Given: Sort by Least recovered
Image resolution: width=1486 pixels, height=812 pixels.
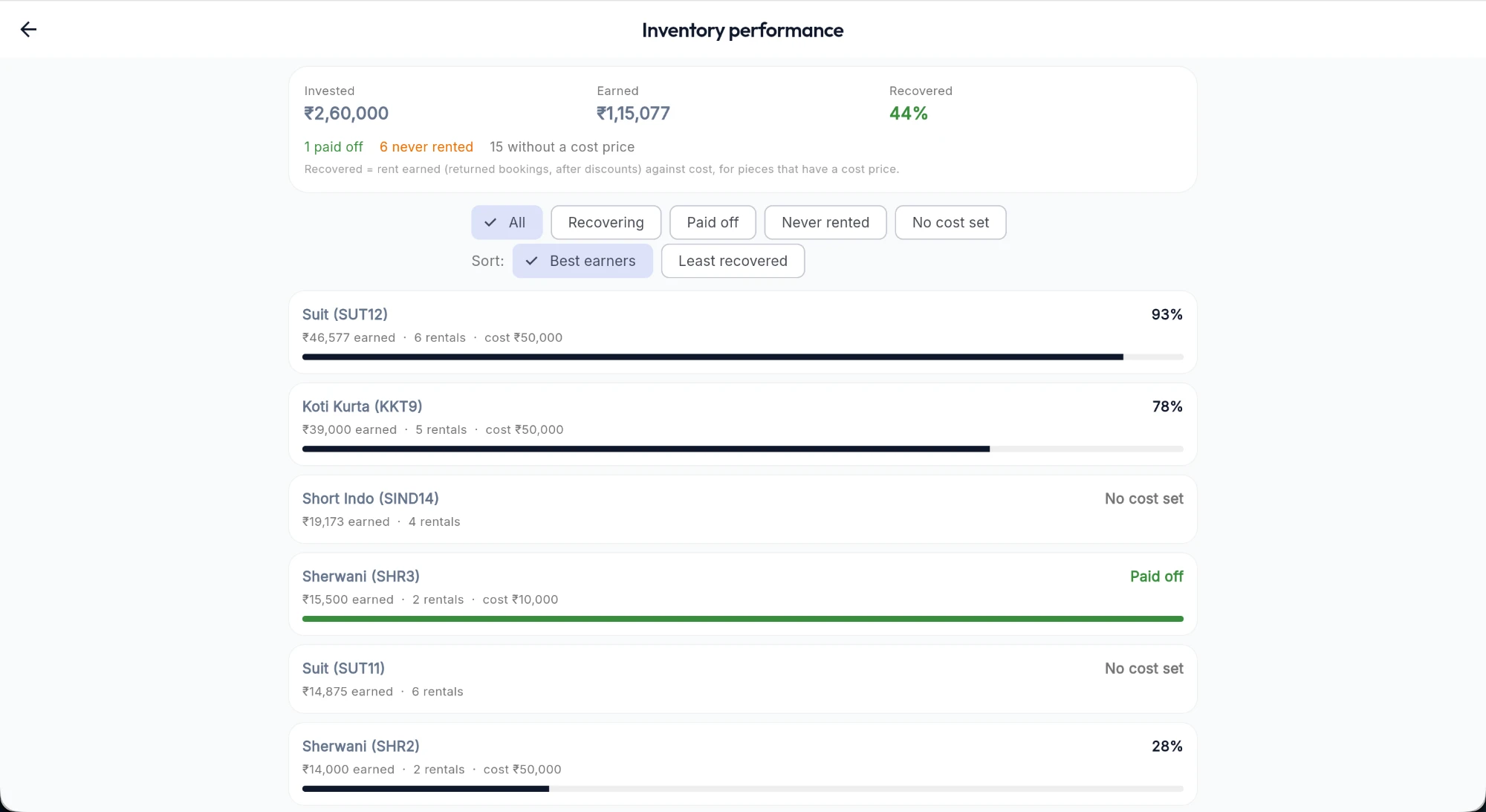Looking at the screenshot, I should tap(733, 261).
